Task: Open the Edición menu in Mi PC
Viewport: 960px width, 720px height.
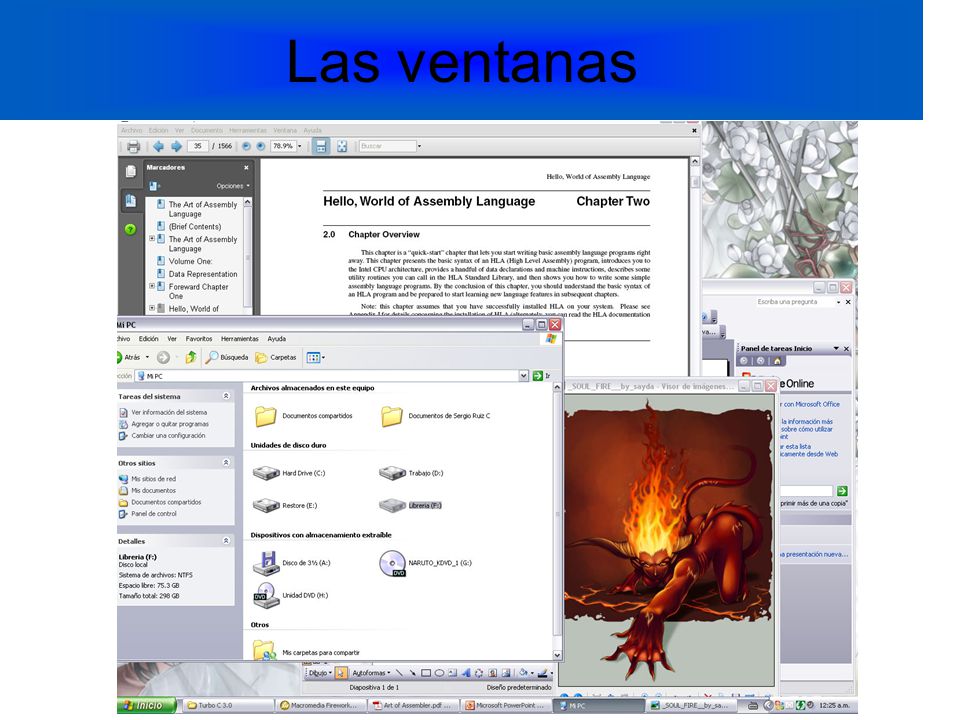Action: pos(148,339)
